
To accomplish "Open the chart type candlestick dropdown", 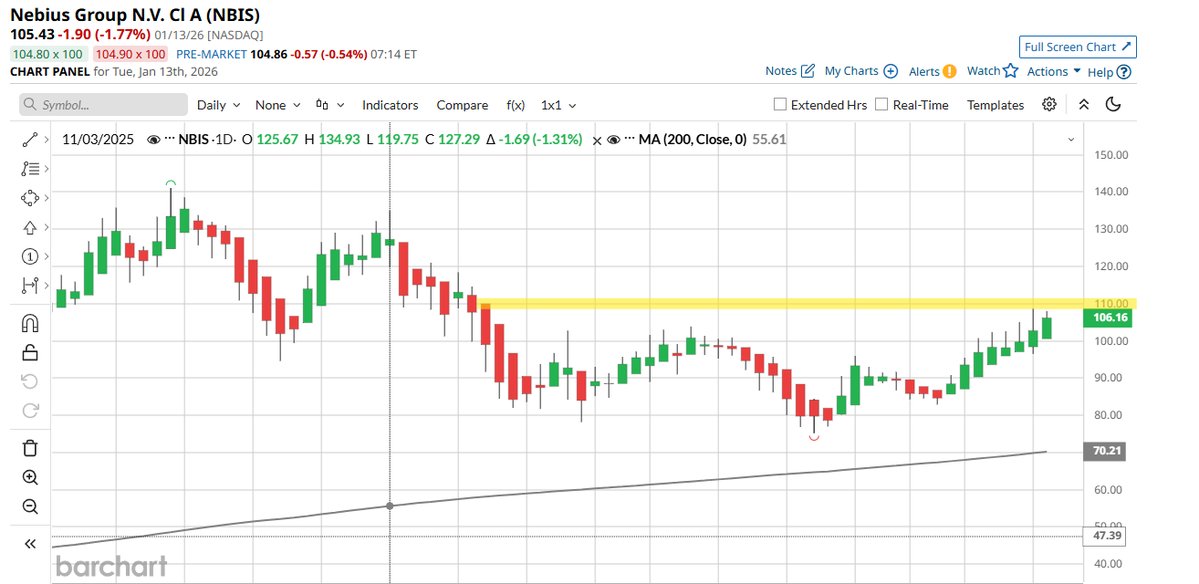I will [330, 105].
